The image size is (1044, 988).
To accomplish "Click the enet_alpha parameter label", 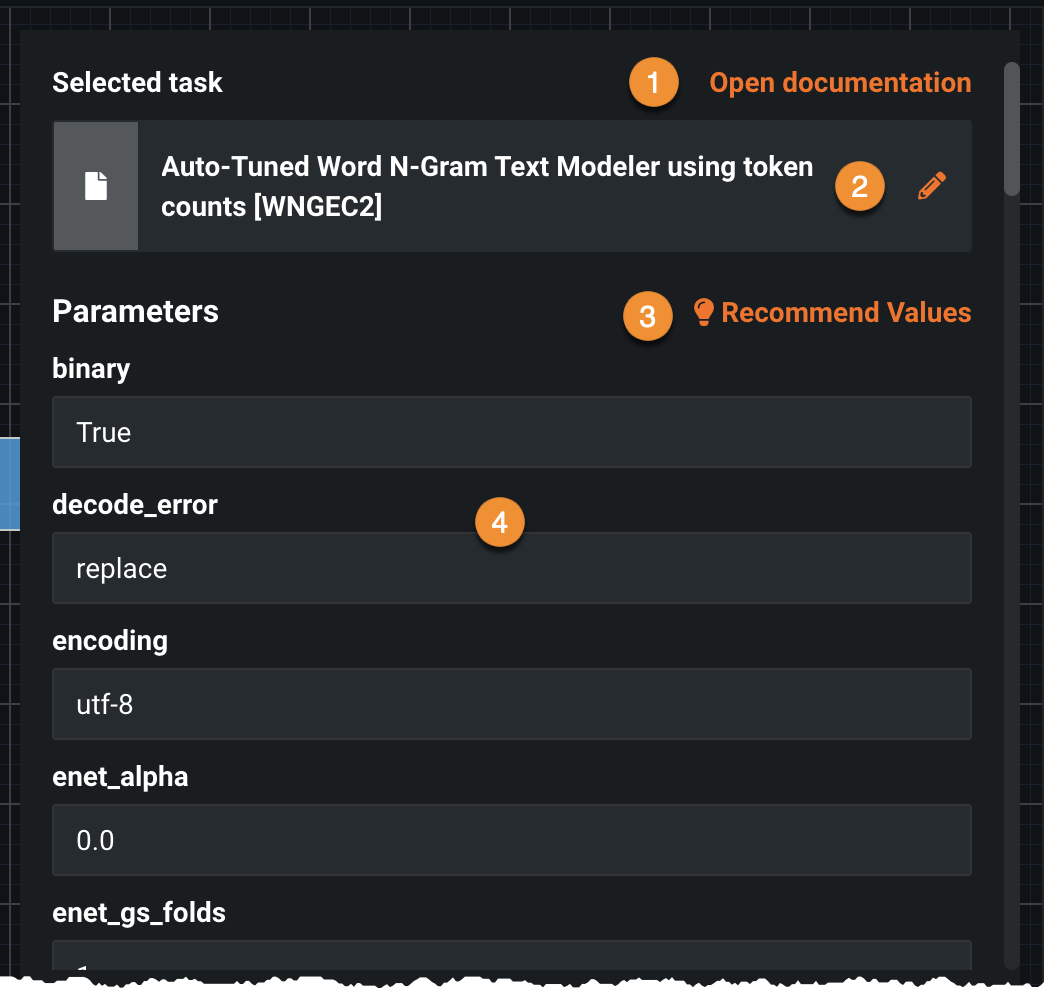I will (x=120, y=776).
